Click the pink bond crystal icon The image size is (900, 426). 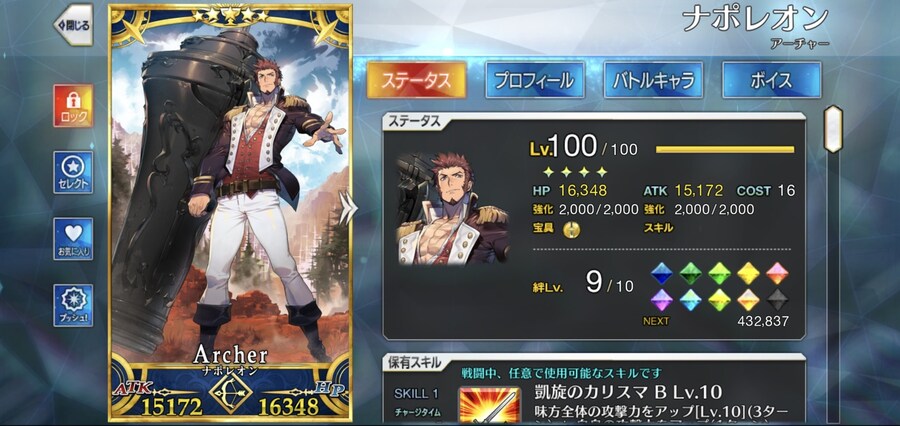pyautogui.click(x=778, y=273)
